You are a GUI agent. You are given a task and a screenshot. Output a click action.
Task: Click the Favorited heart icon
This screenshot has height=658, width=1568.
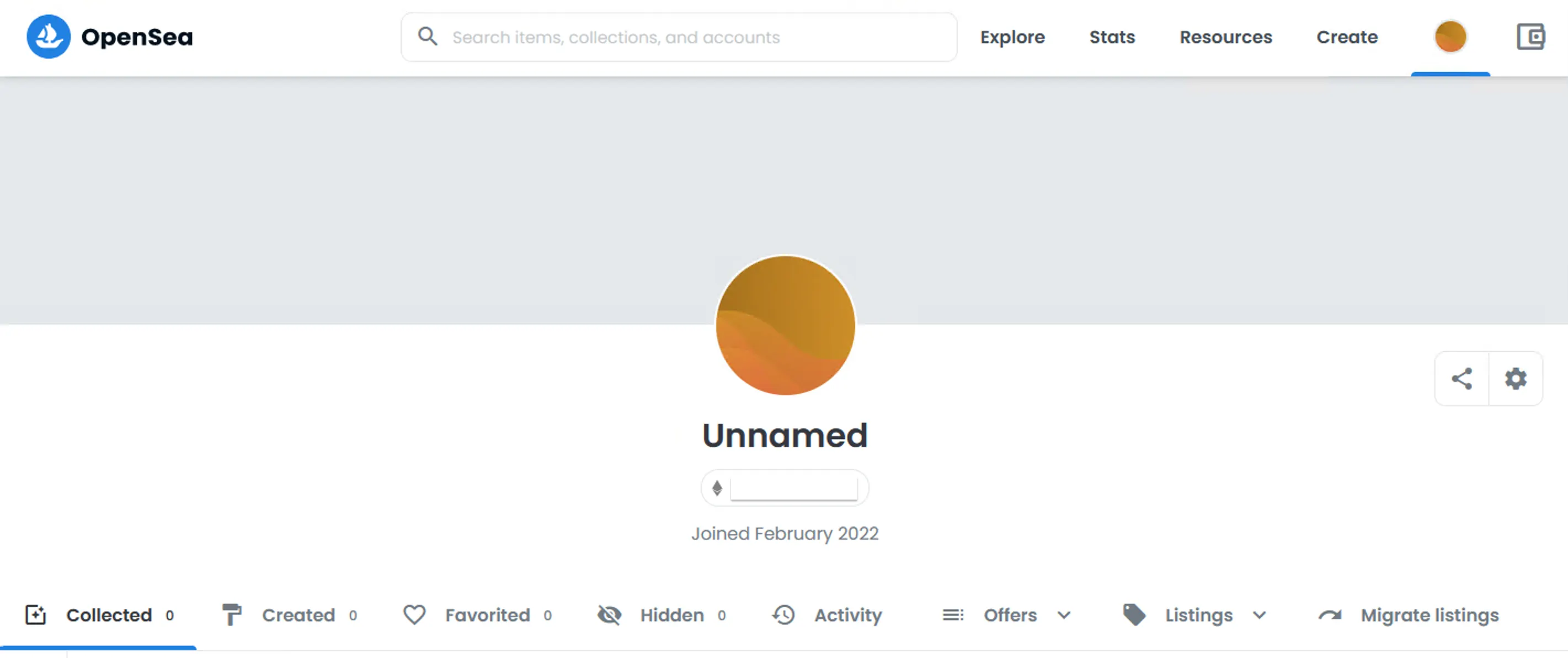click(x=414, y=615)
